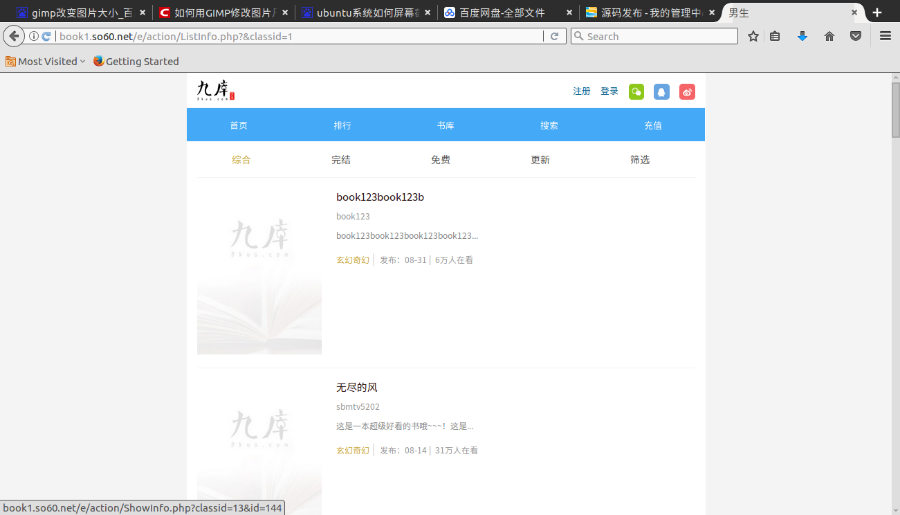Click the WeChat login icon
The image size is (900, 515).
point(636,92)
